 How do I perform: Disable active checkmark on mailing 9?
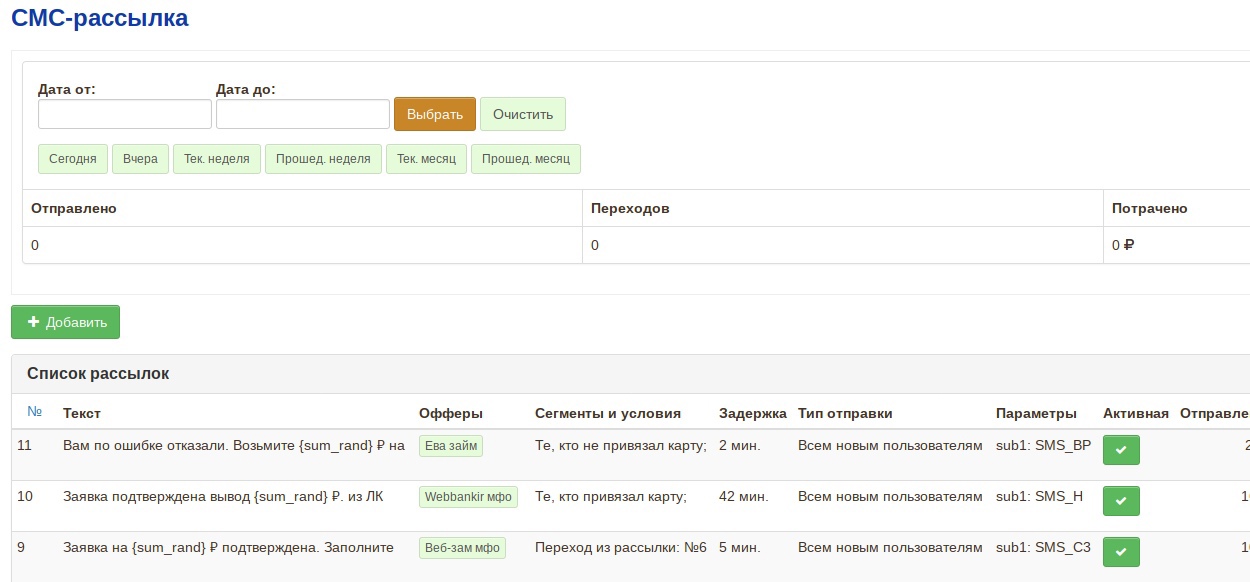[1121, 552]
